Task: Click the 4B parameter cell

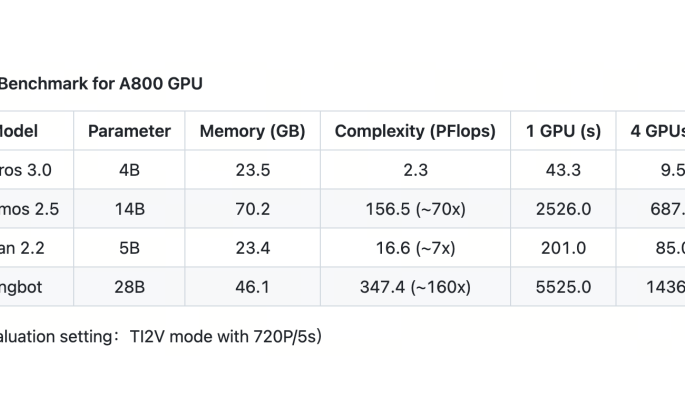Action: [129, 170]
